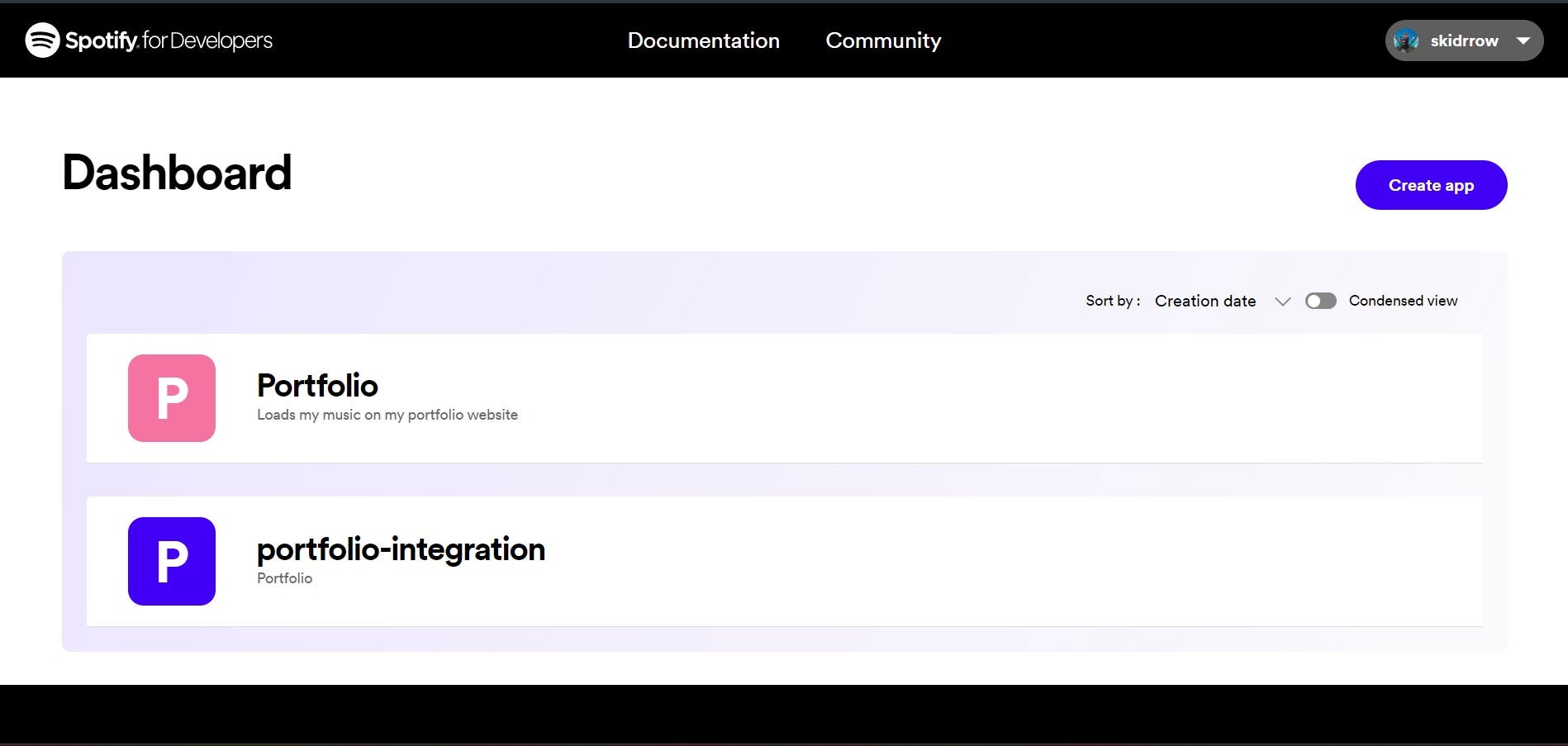Expand the skidrow account menu arrow
The height and width of the screenshot is (746, 1568).
coord(1523,40)
